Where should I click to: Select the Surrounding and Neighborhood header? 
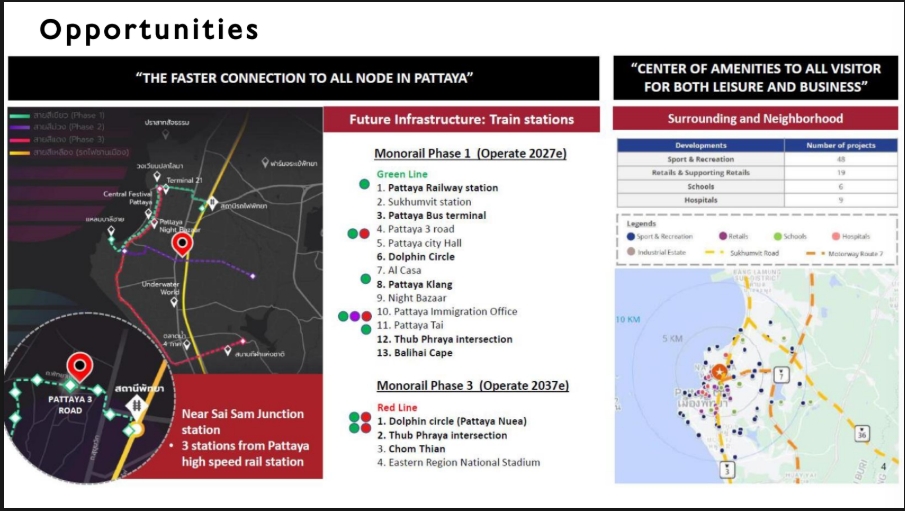pos(755,119)
